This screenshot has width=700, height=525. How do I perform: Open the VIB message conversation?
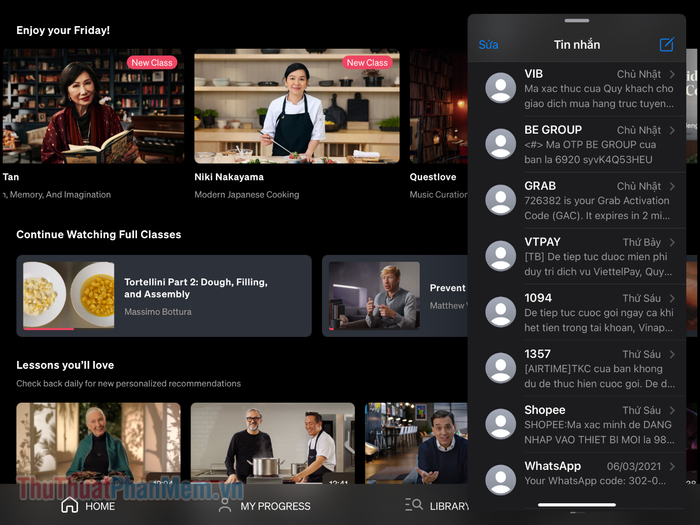(577, 88)
